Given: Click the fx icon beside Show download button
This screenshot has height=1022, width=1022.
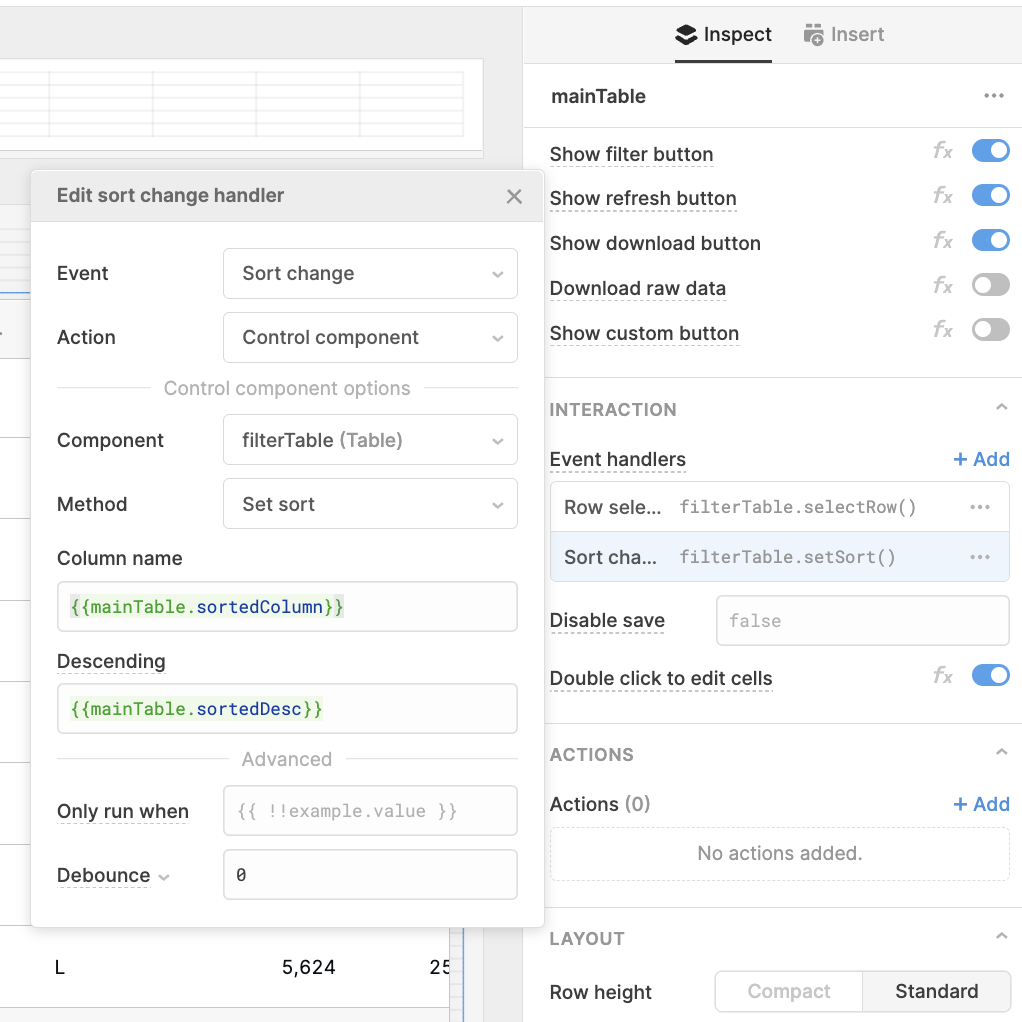Looking at the screenshot, I should [x=942, y=240].
